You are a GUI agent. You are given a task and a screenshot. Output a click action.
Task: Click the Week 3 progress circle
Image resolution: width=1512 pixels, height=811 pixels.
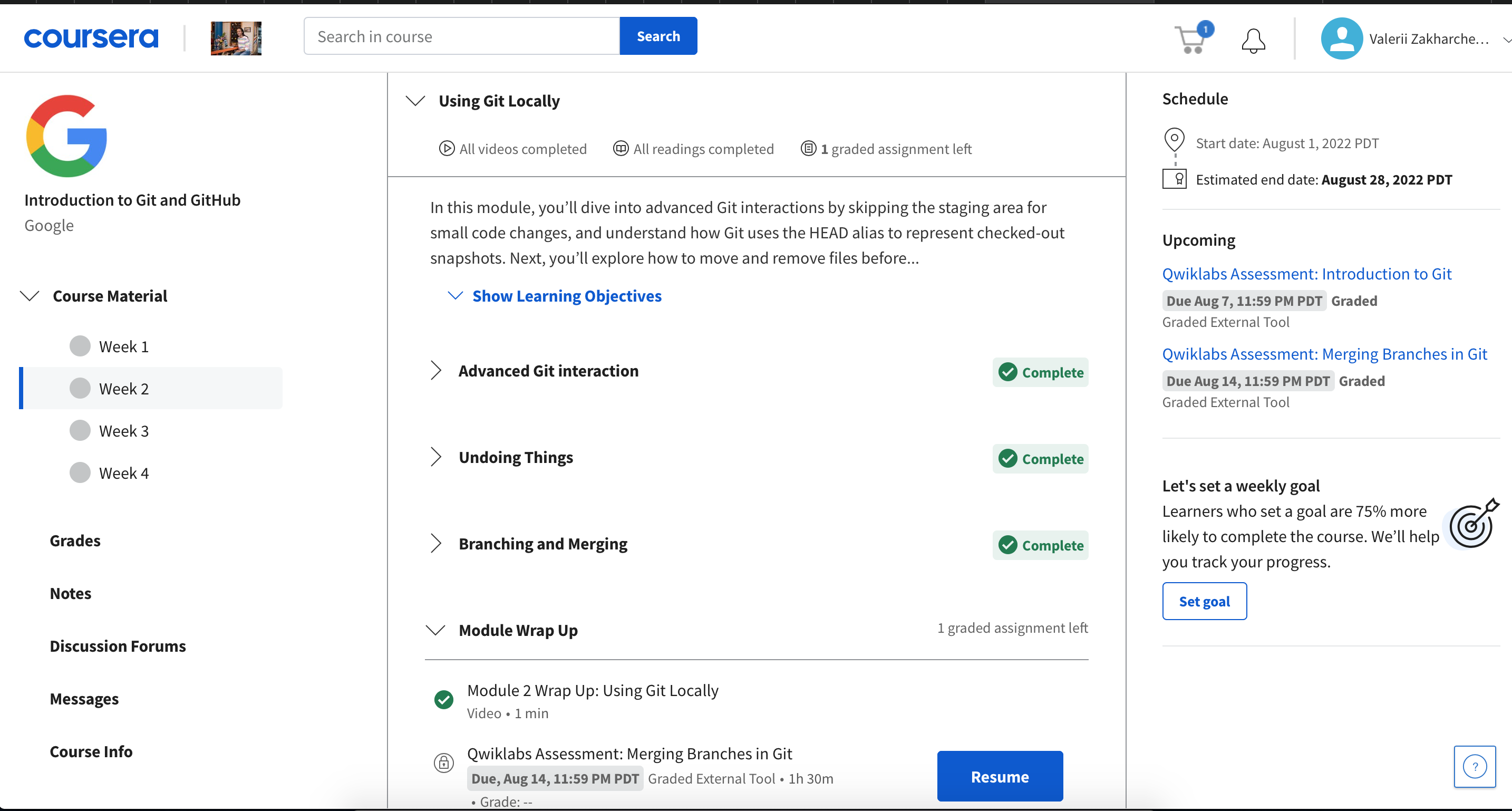(80, 430)
